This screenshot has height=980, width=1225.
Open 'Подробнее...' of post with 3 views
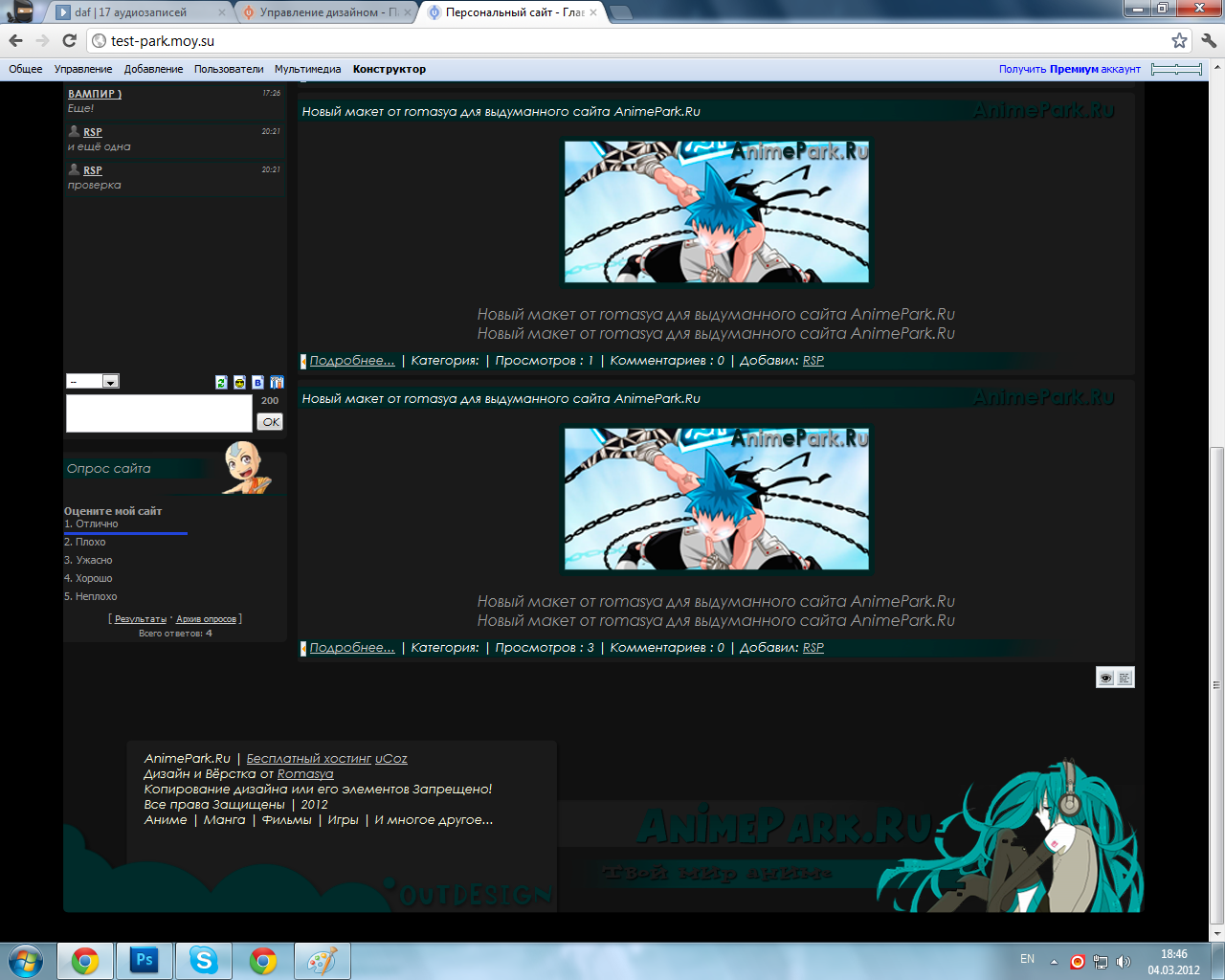(352, 648)
